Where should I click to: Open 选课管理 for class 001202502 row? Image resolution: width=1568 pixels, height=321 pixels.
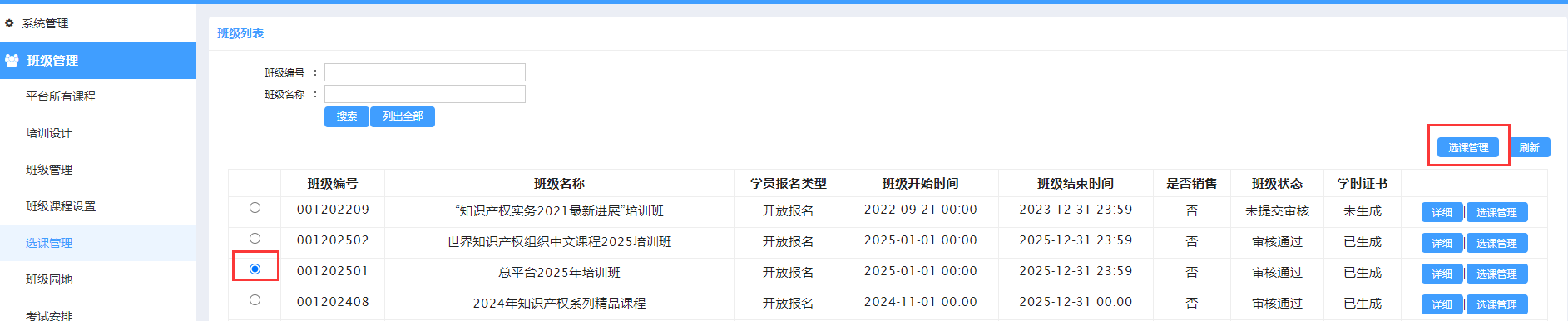[x=1496, y=243]
